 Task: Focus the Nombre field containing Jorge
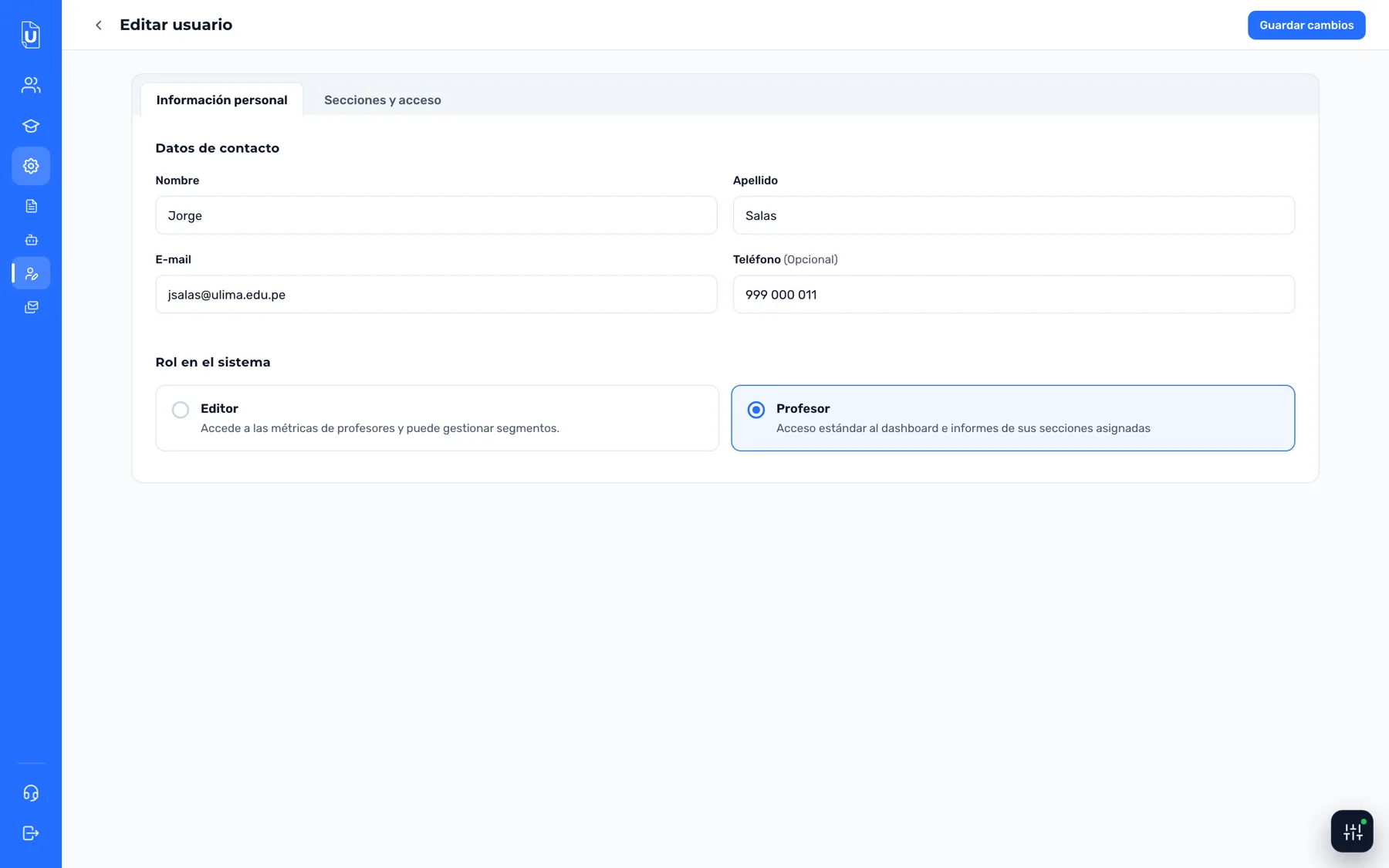coord(436,215)
